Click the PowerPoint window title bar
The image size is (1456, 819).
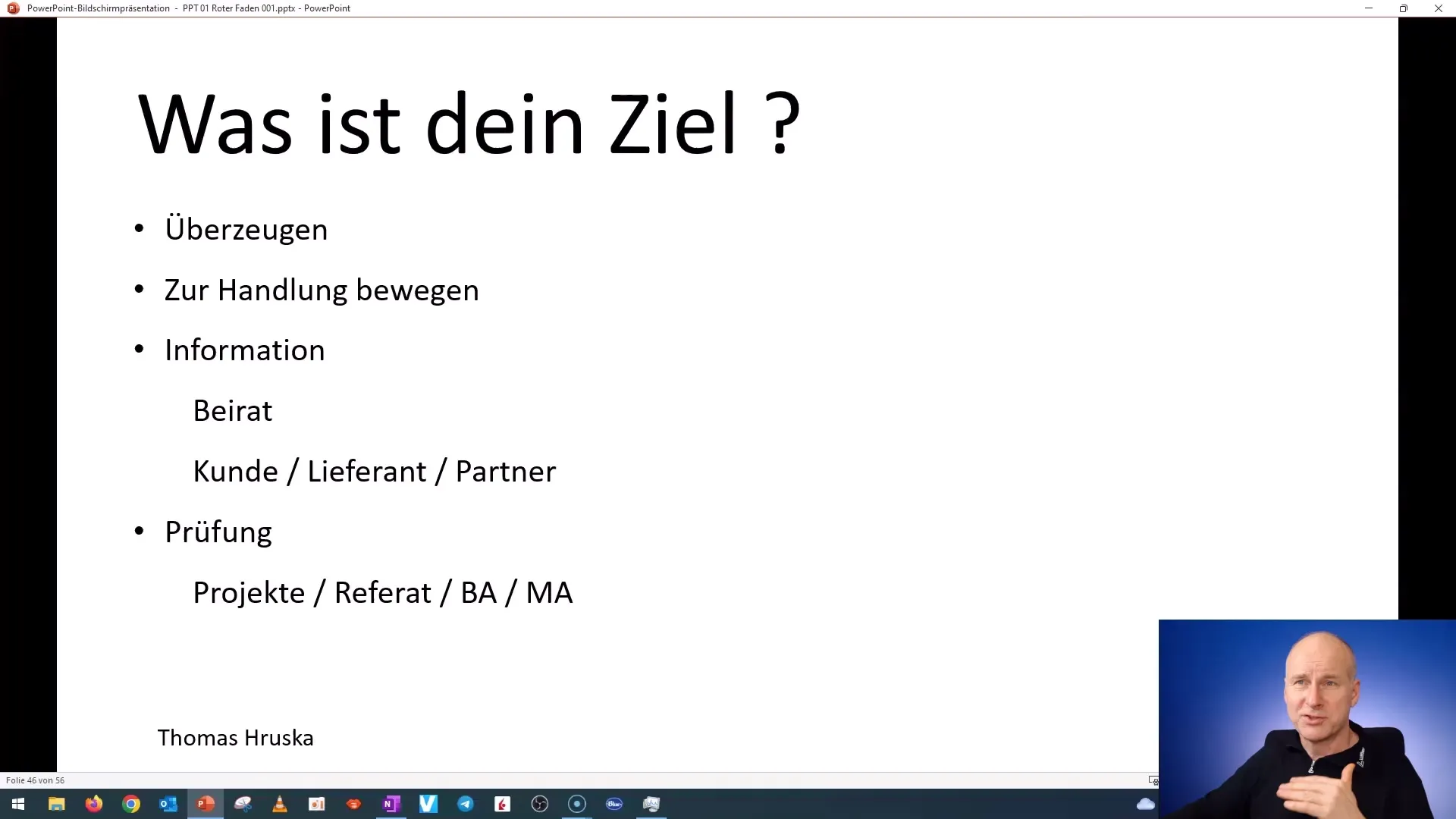click(x=728, y=8)
